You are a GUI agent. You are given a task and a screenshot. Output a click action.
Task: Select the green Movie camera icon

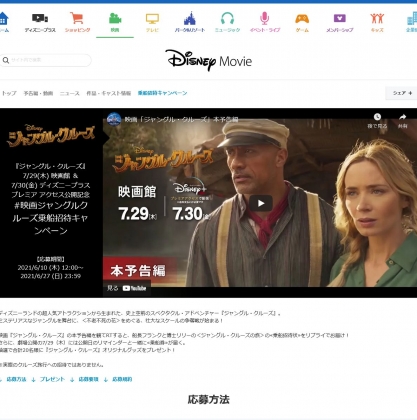coord(115,18)
